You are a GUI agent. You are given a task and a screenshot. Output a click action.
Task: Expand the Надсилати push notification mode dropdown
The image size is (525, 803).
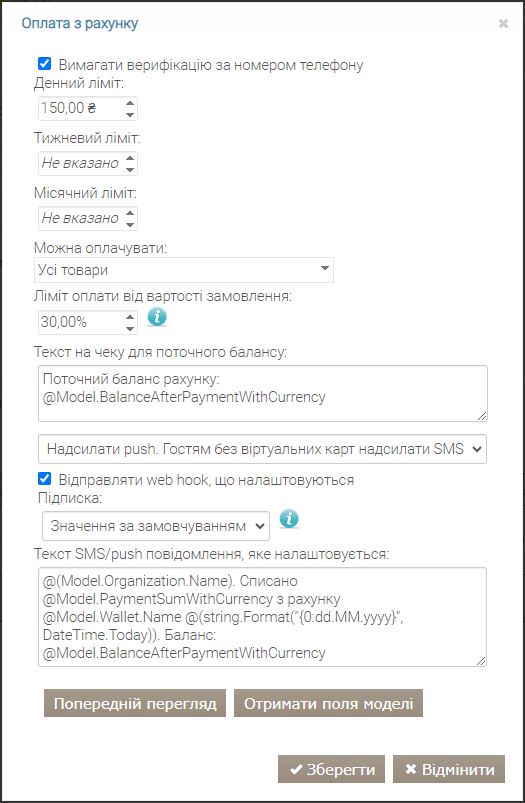[x=262, y=449]
